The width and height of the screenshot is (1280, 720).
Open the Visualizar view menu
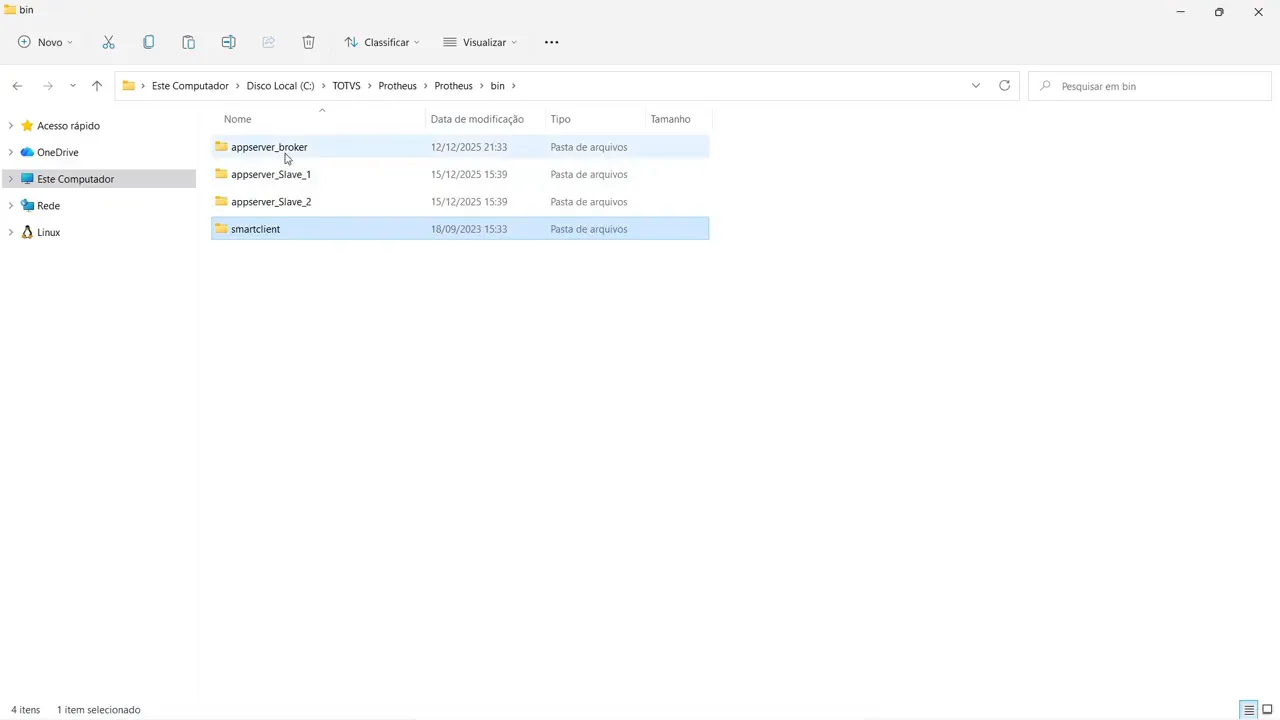pos(480,42)
